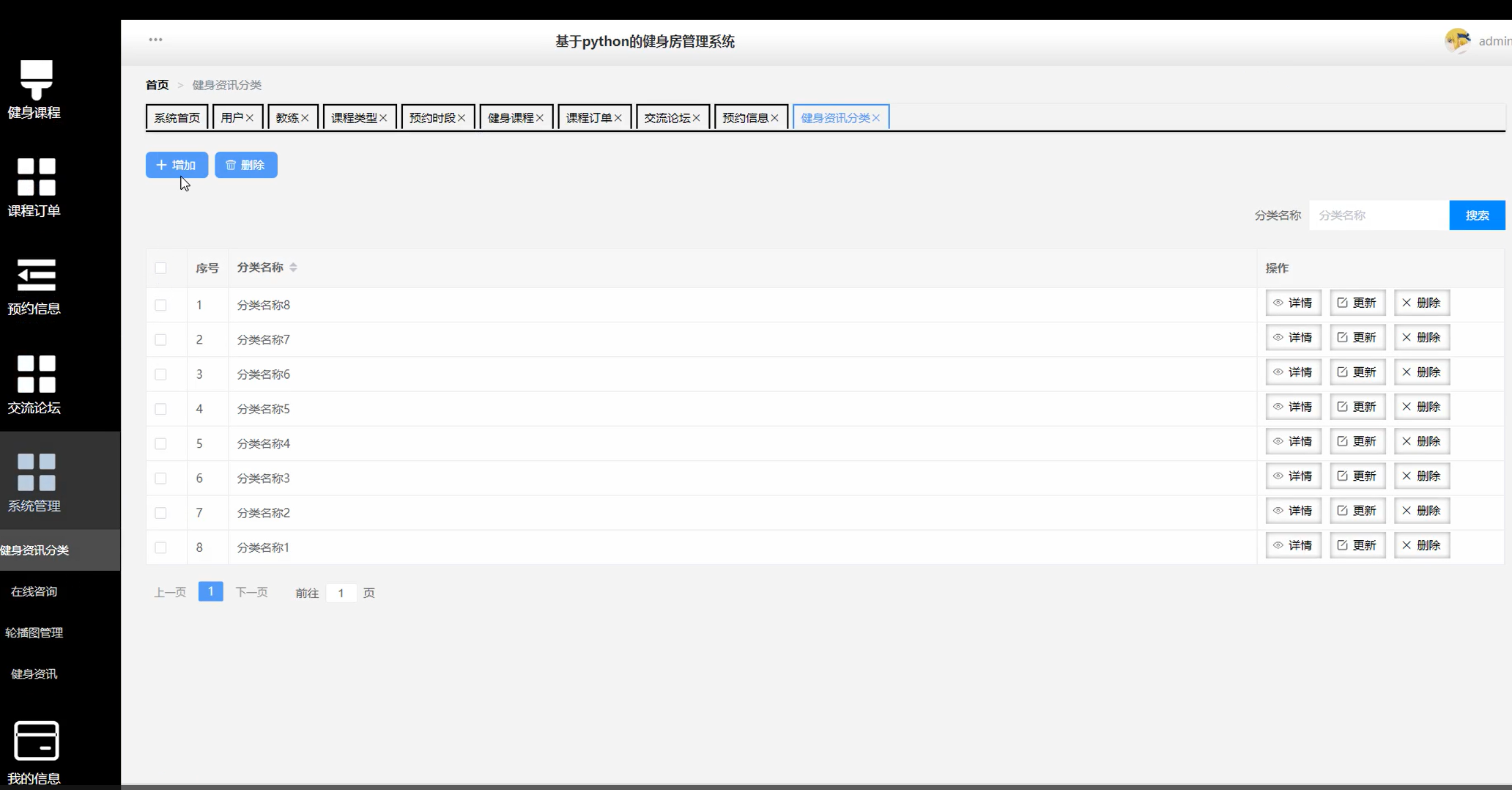1512x790 pixels.
Task: Click the 搜索 button
Action: [x=1476, y=215]
